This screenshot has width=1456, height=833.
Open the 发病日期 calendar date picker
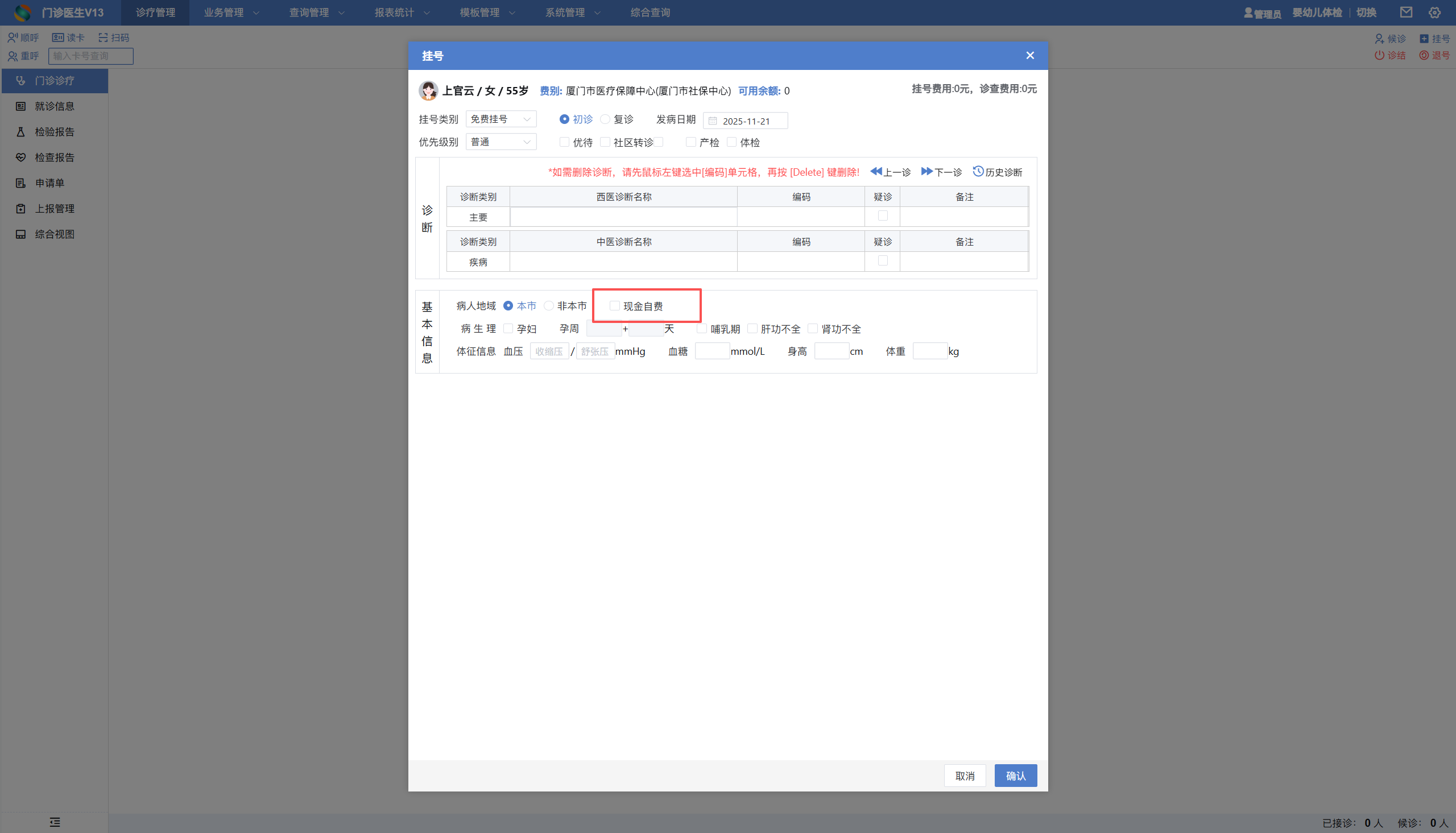pyautogui.click(x=745, y=121)
